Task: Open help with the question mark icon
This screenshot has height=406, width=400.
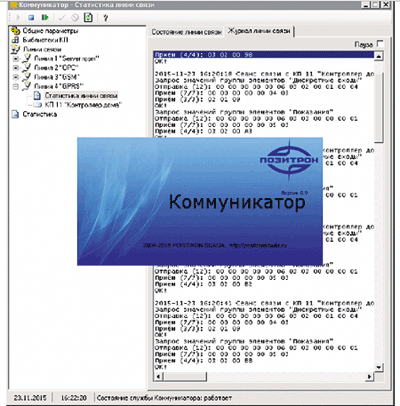Action: (106, 18)
